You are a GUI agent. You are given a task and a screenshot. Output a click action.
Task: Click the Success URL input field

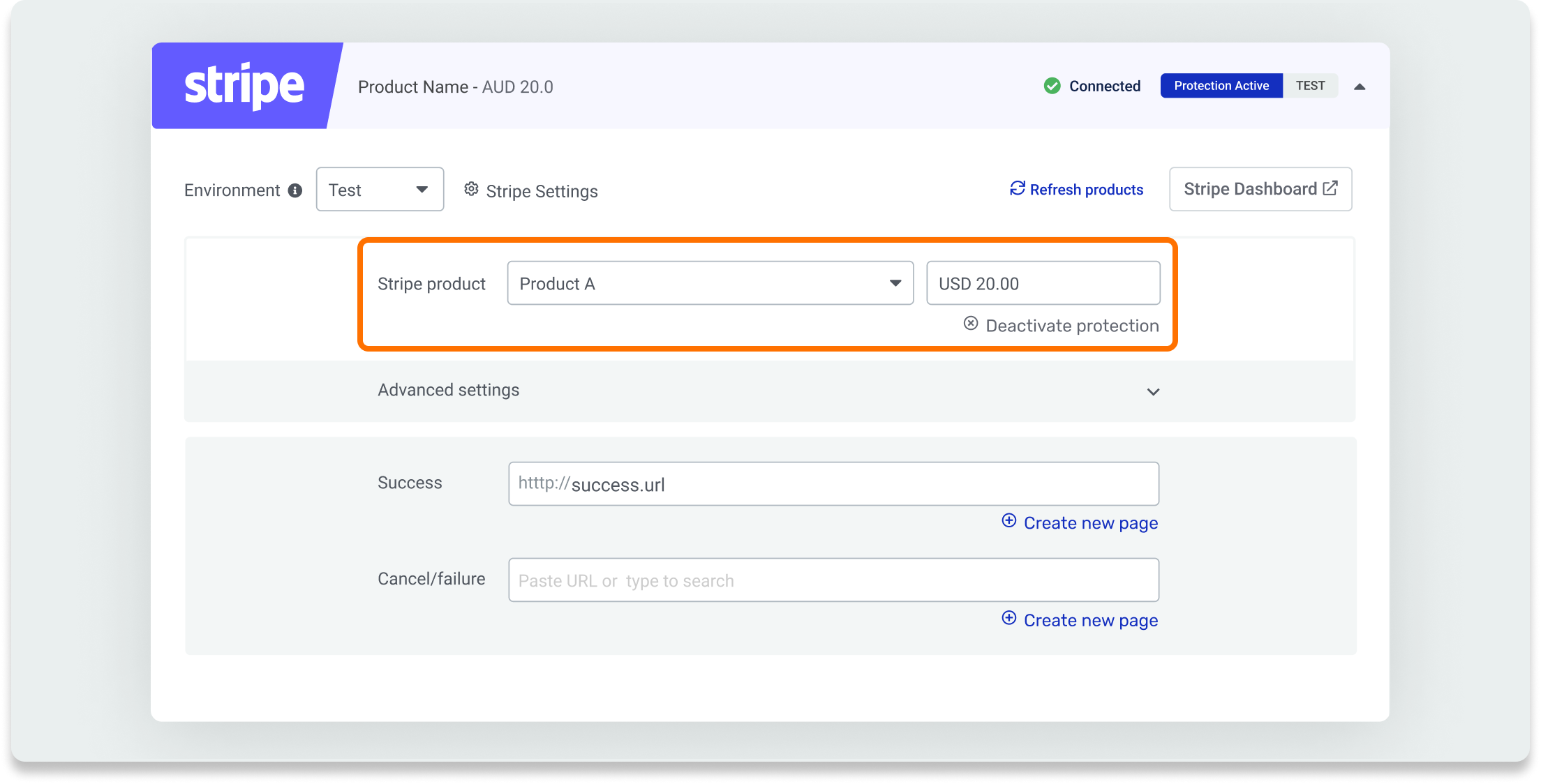point(834,483)
